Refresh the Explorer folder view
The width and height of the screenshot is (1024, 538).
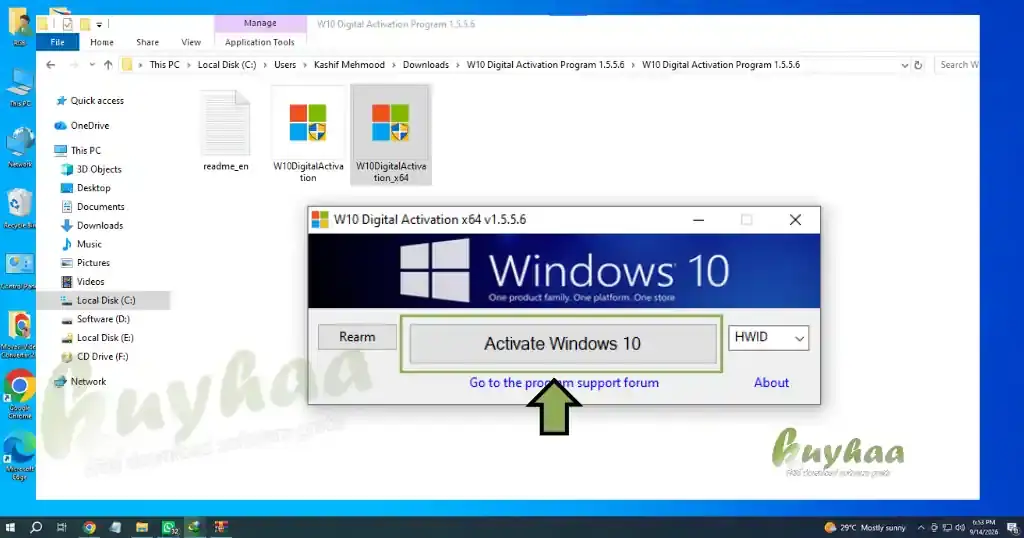918,65
